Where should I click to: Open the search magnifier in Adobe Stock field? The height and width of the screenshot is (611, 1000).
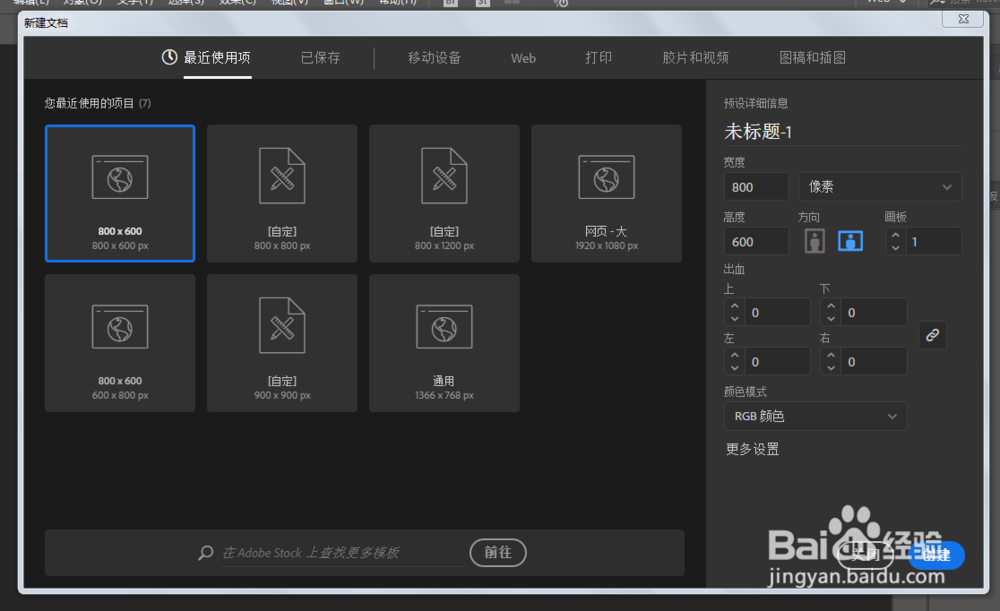pyautogui.click(x=205, y=552)
